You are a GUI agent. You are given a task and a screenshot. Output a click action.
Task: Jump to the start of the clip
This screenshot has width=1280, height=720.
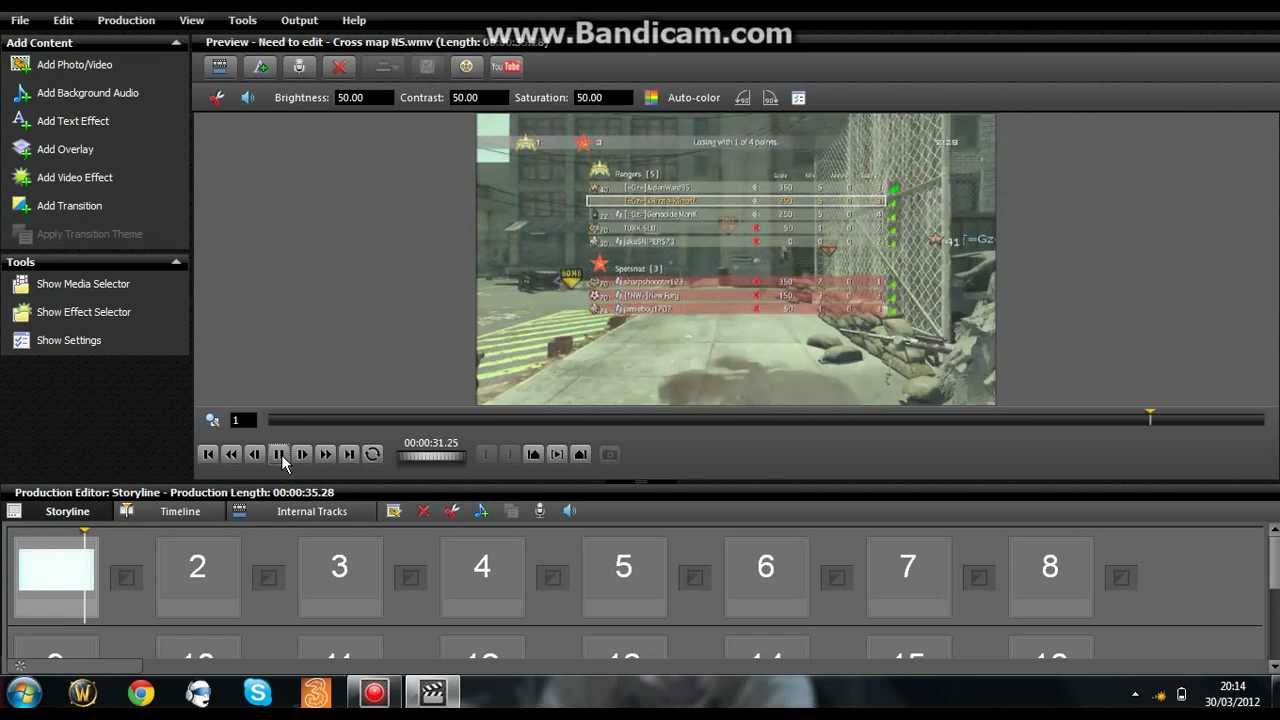208,454
